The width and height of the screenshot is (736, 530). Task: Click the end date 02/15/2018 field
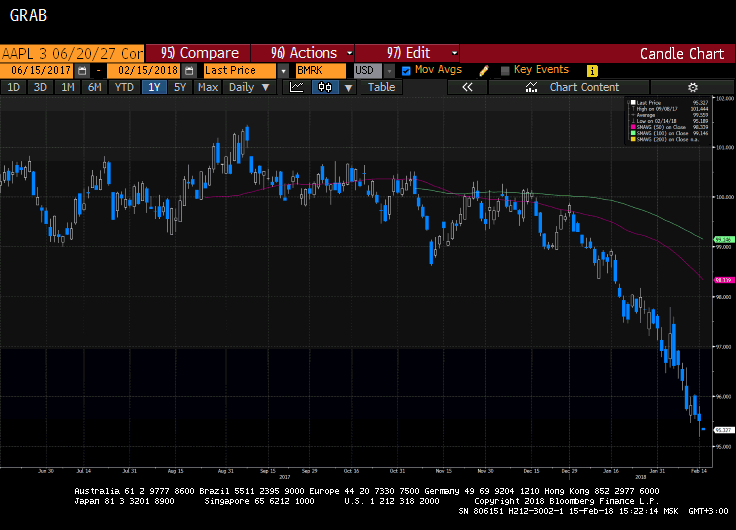[145, 71]
